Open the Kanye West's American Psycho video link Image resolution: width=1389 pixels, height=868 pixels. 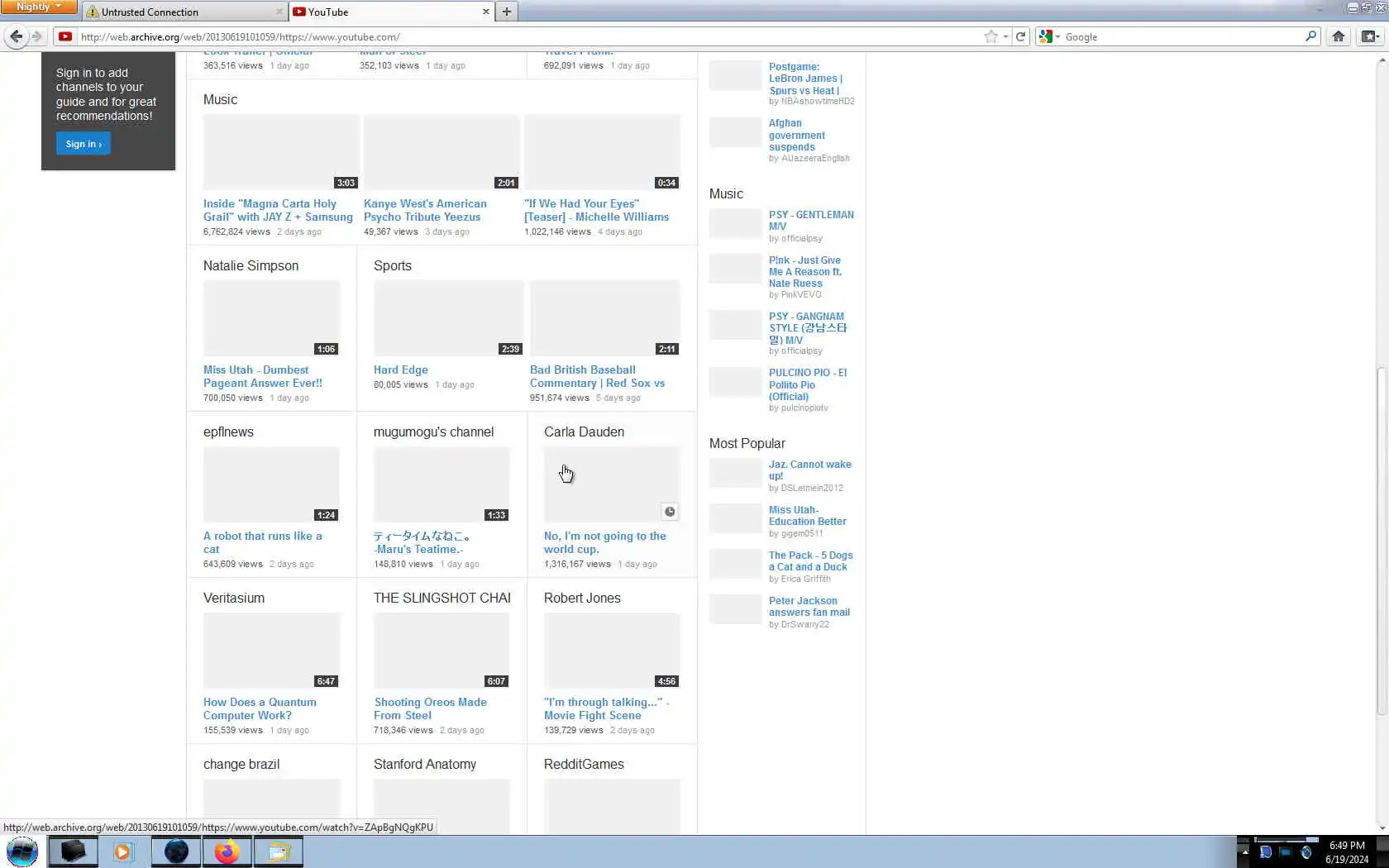pyautogui.click(x=425, y=210)
